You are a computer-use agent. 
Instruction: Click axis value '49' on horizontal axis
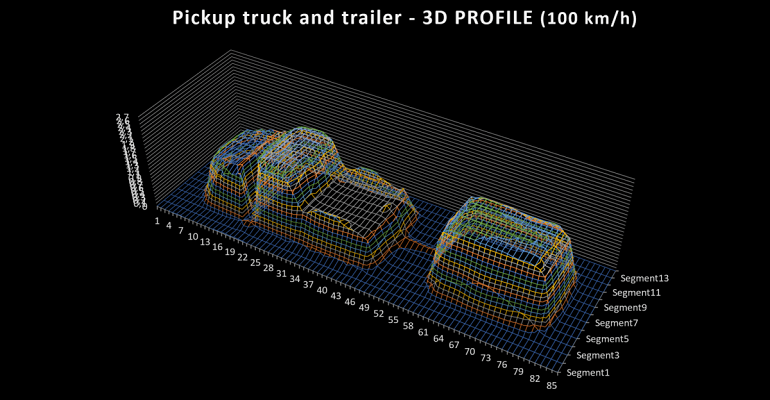tap(364, 307)
